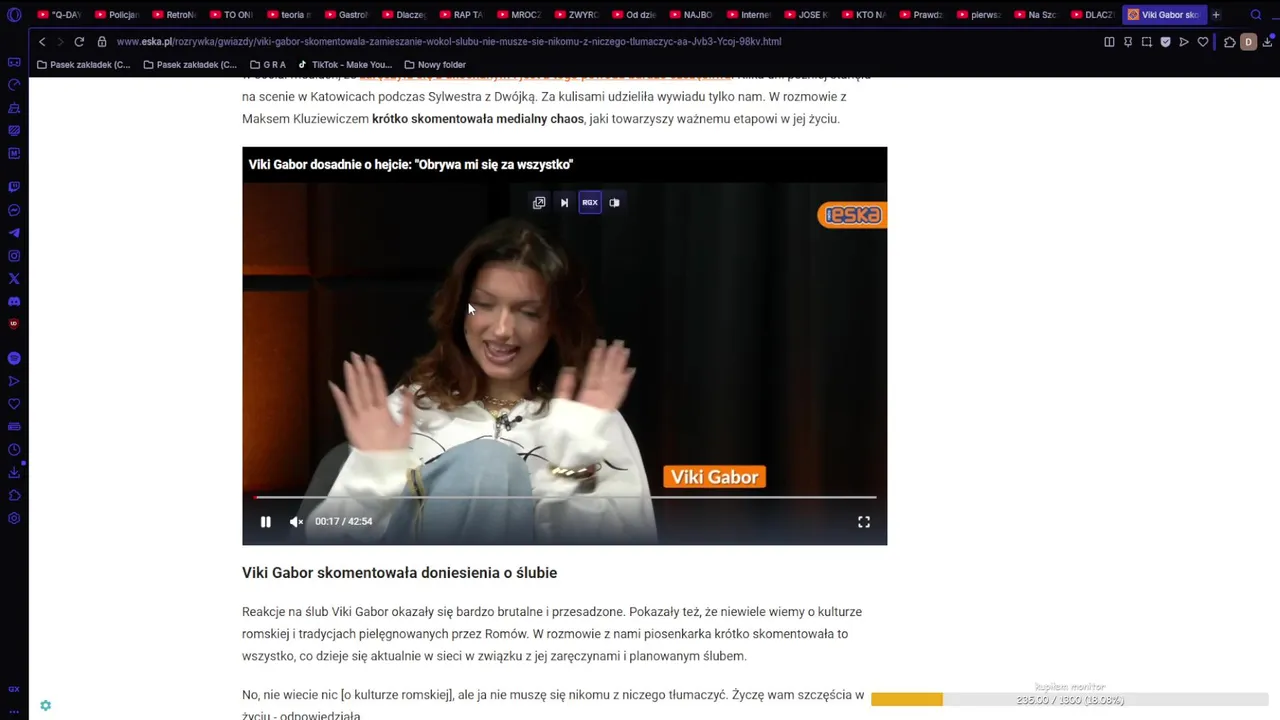Open Twitch in the sidebar

[14, 187]
